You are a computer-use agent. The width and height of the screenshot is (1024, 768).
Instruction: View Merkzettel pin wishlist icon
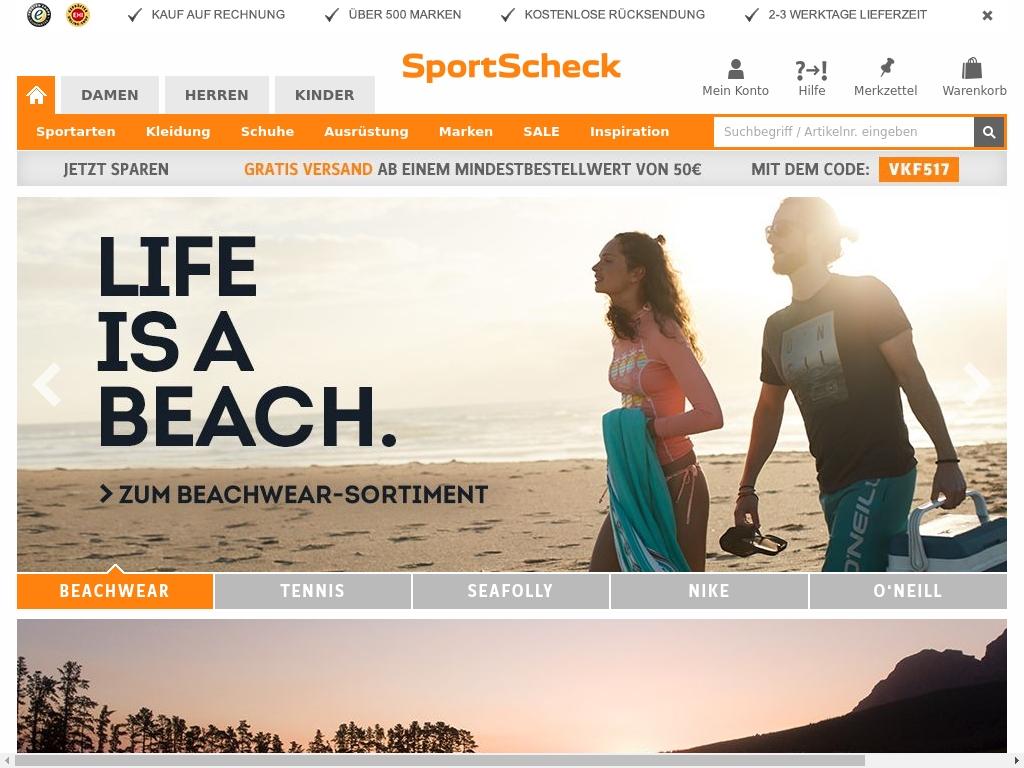[x=886, y=67]
